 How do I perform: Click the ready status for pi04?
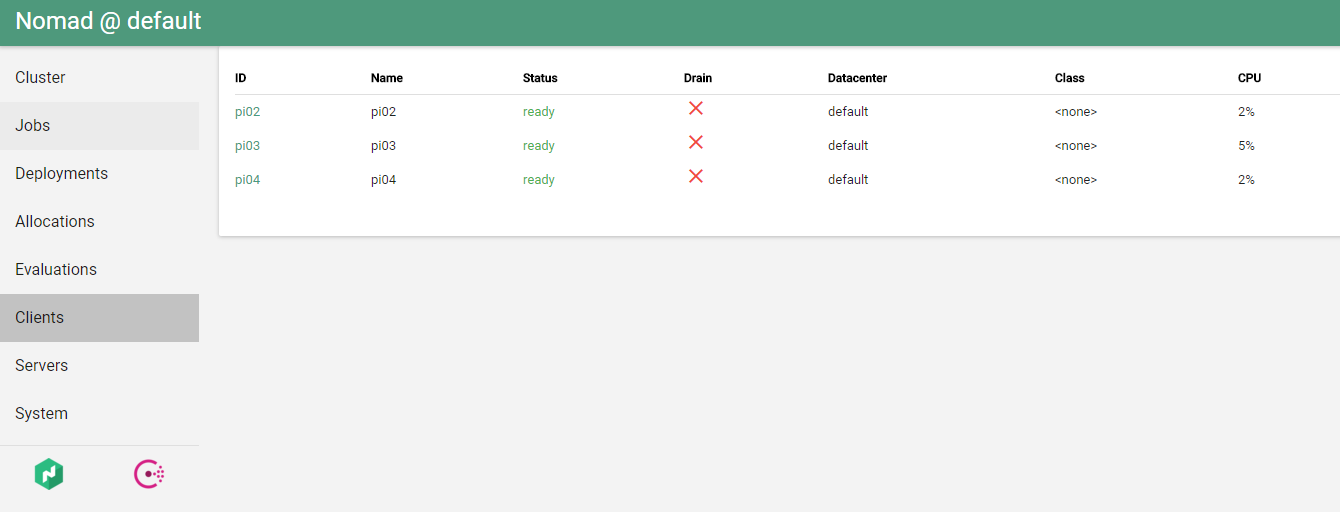539,180
